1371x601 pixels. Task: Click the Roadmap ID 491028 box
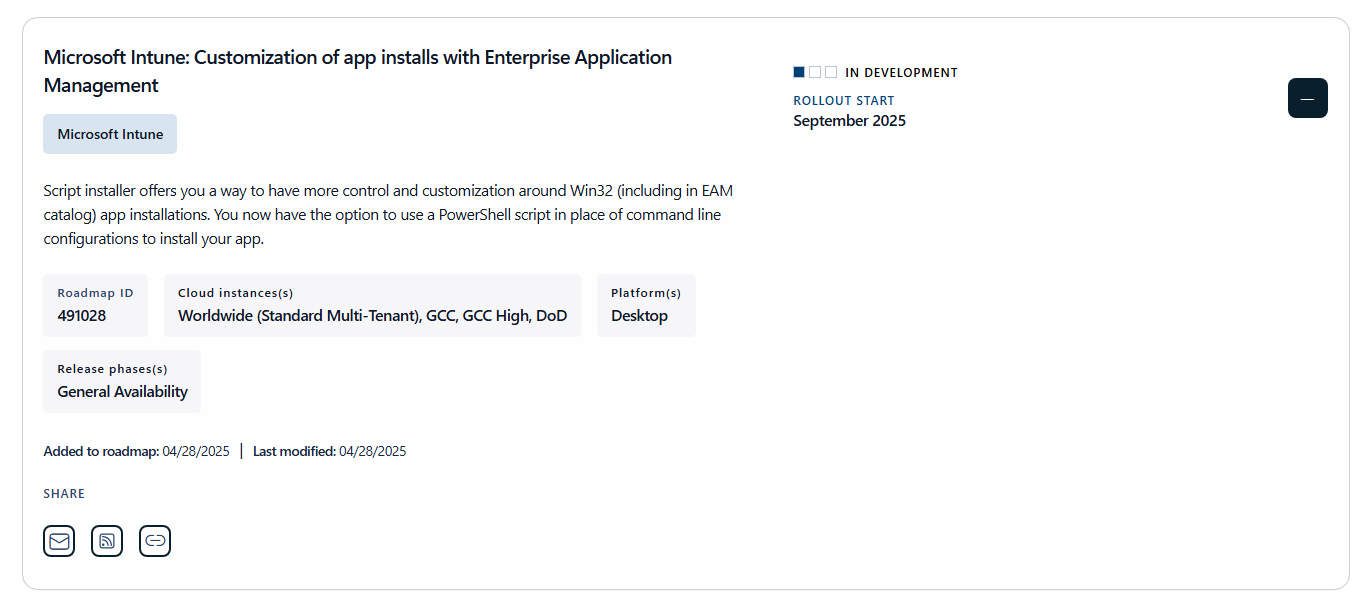95,305
